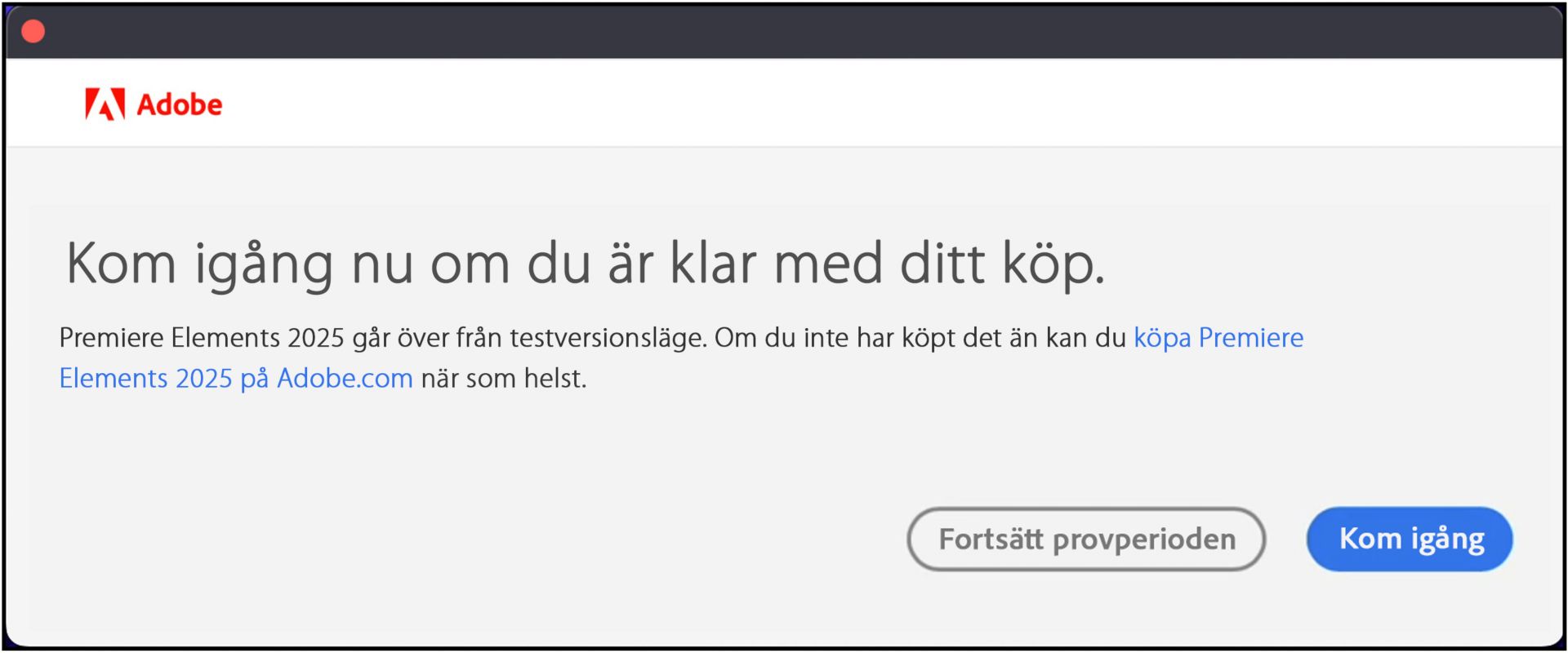
Task: Click the white header strip beside the Adobe logo
Action: [x=890, y=103]
